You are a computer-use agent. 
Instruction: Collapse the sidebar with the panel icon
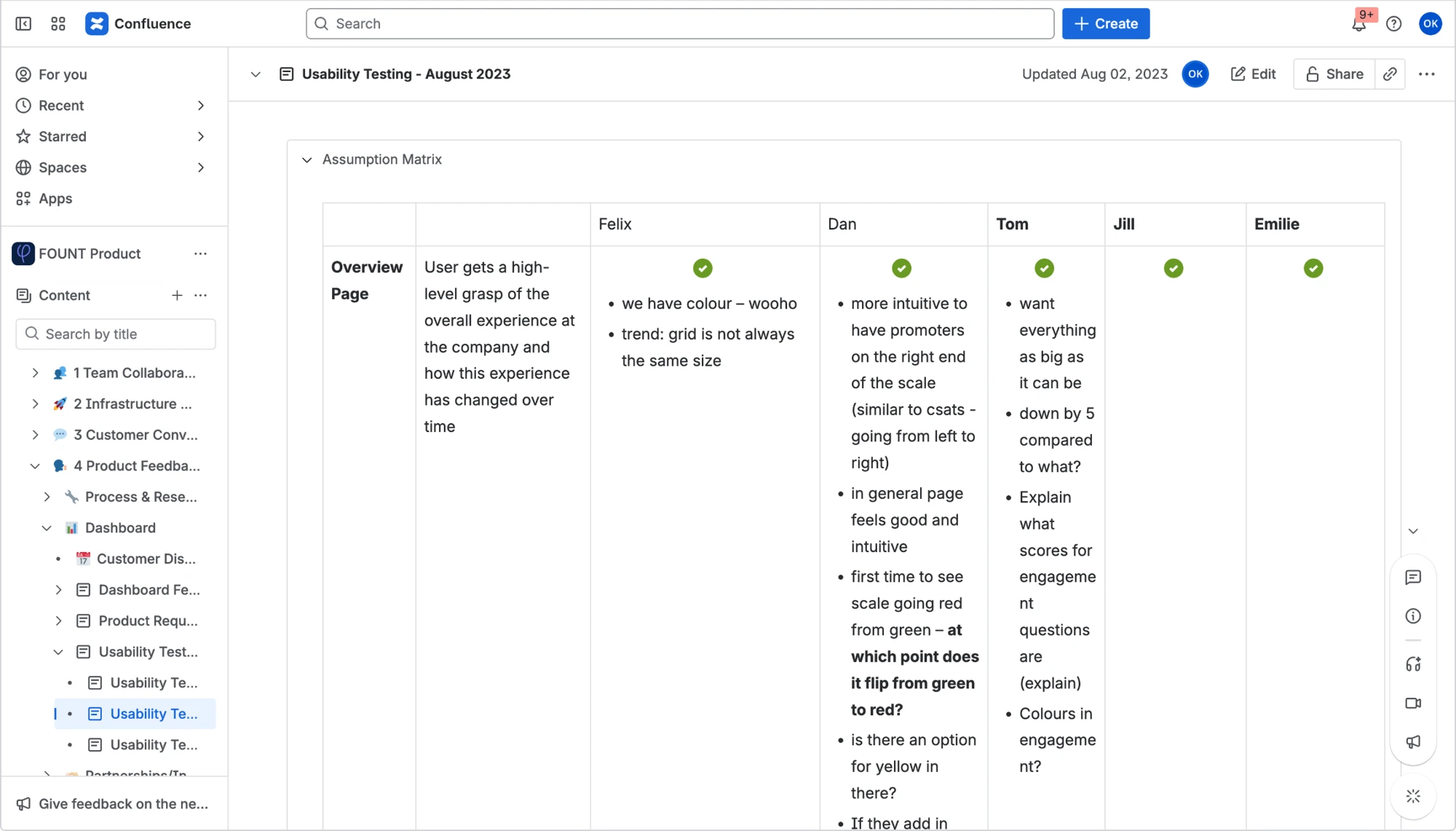[x=23, y=24]
